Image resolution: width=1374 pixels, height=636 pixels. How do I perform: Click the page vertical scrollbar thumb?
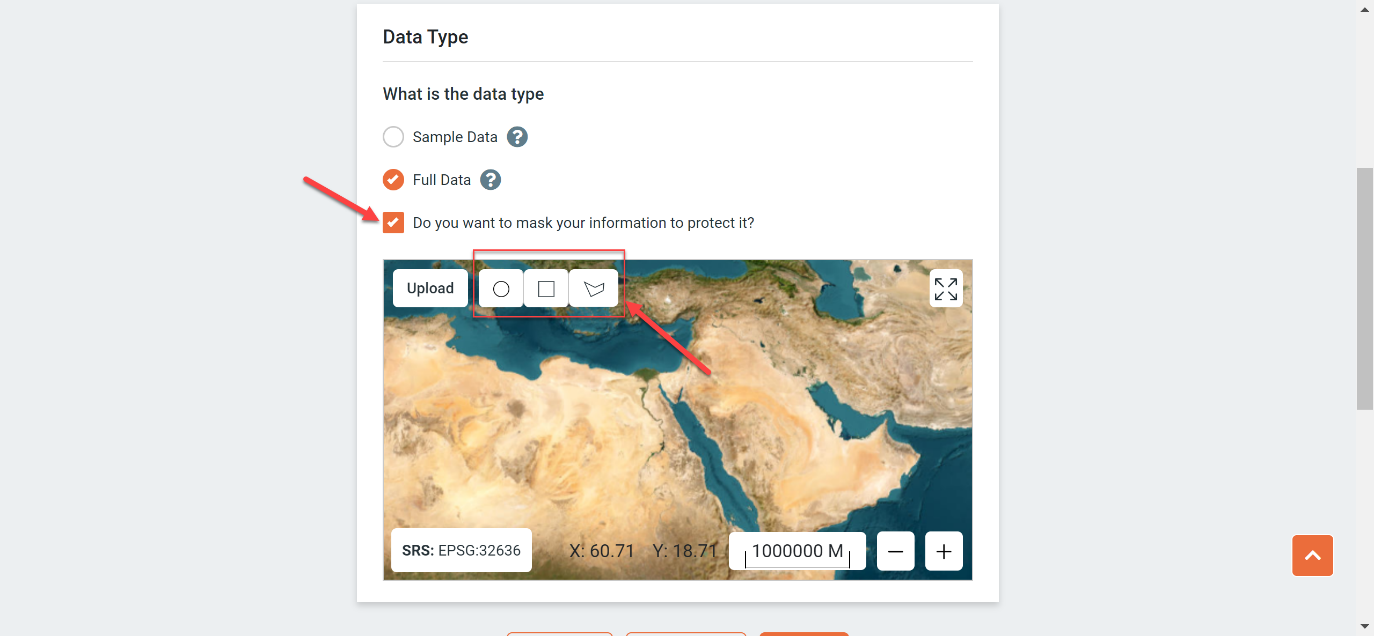point(1365,288)
